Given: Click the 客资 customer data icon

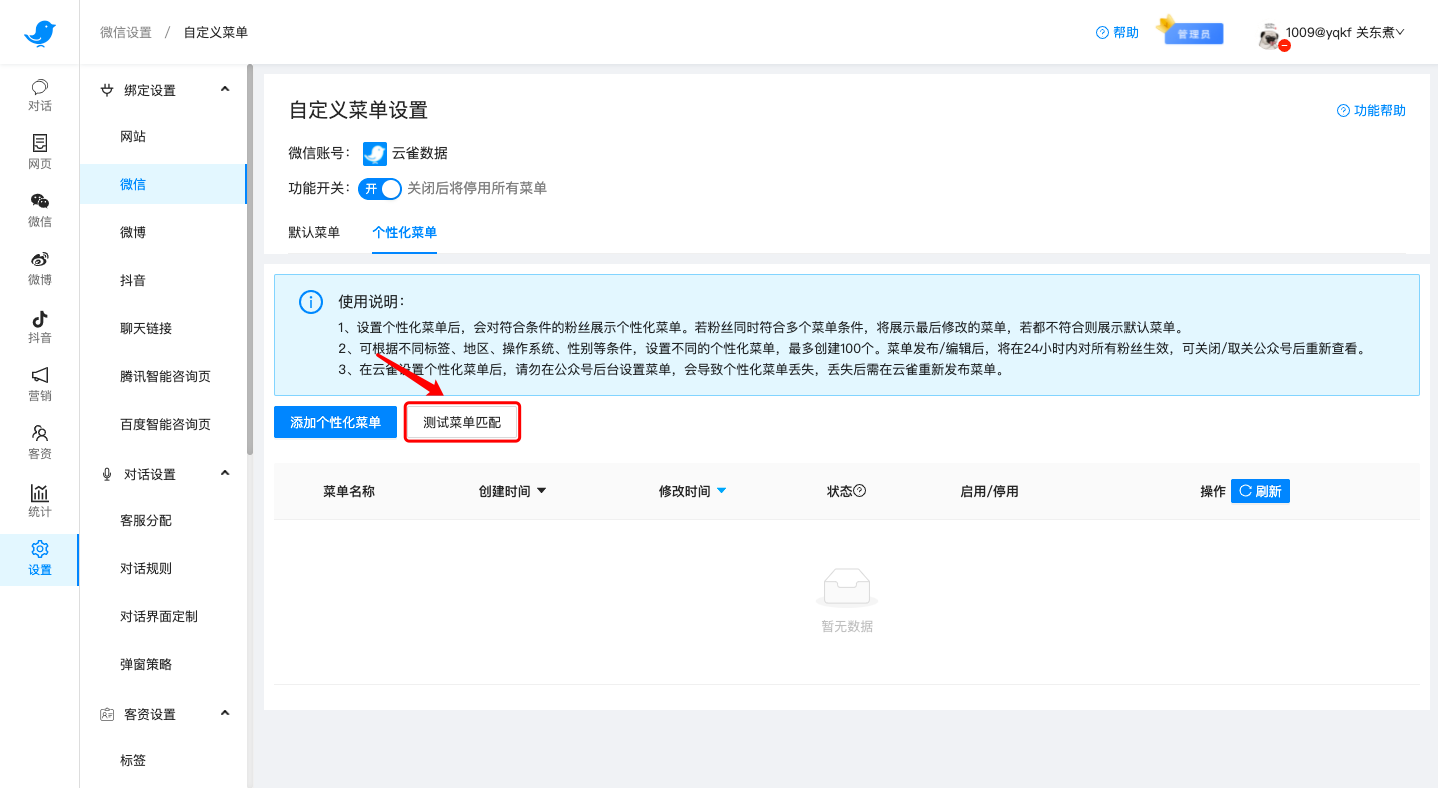Looking at the screenshot, I should (x=39, y=443).
